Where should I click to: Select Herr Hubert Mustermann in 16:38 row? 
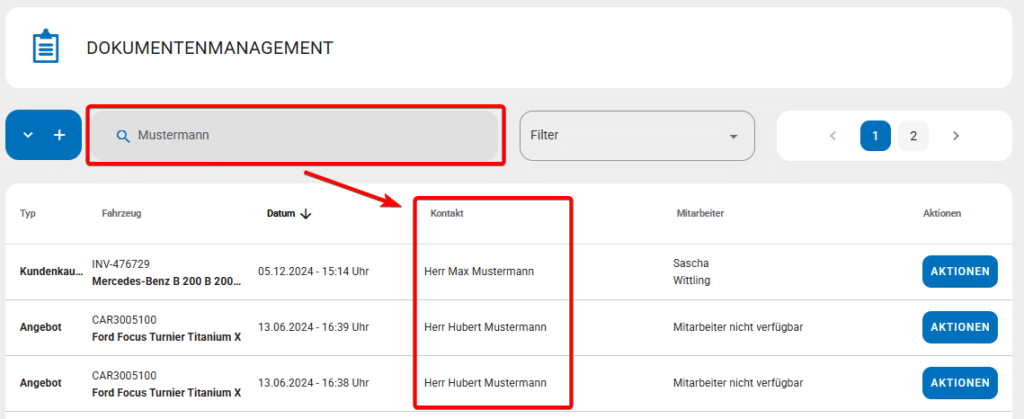(485, 383)
